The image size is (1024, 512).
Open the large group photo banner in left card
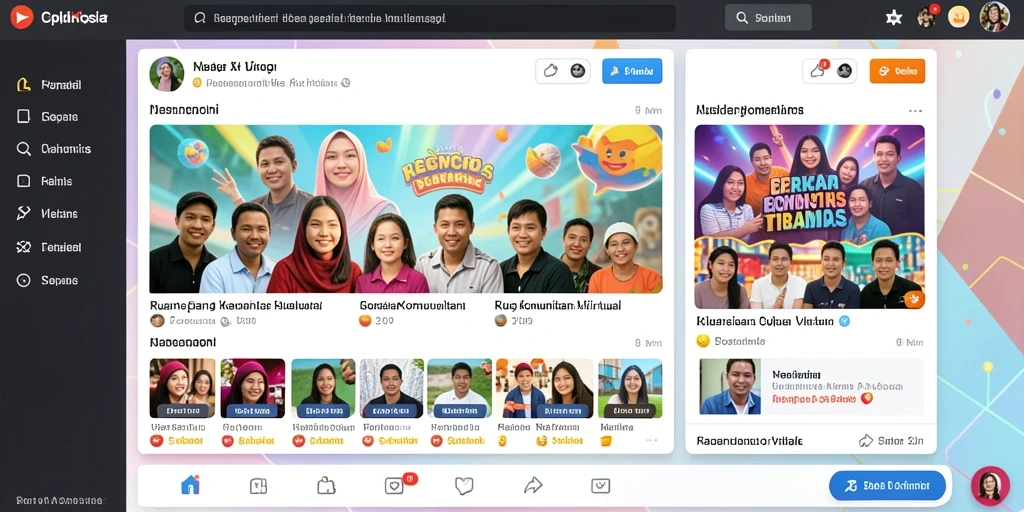click(406, 209)
